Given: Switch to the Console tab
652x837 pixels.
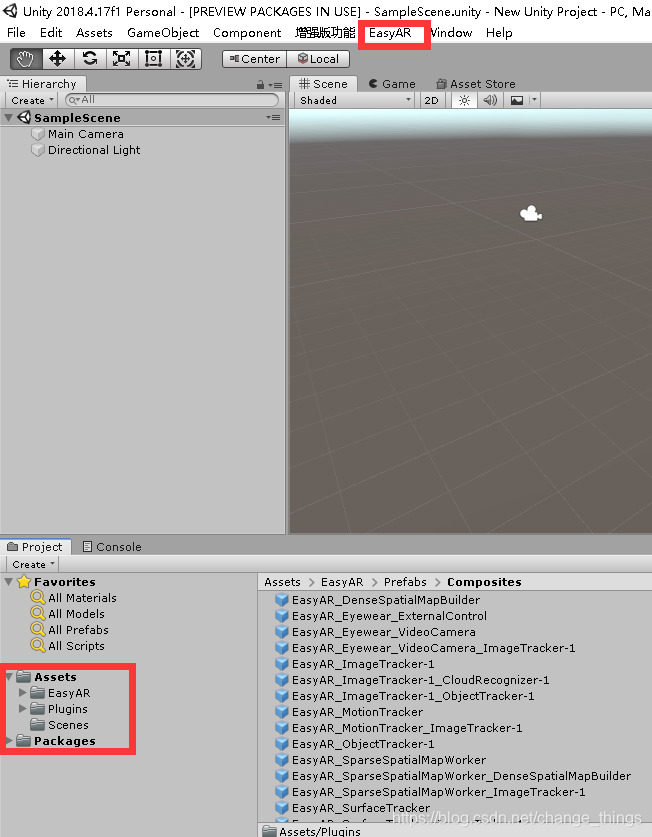Looking at the screenshot, I should 112,547.
